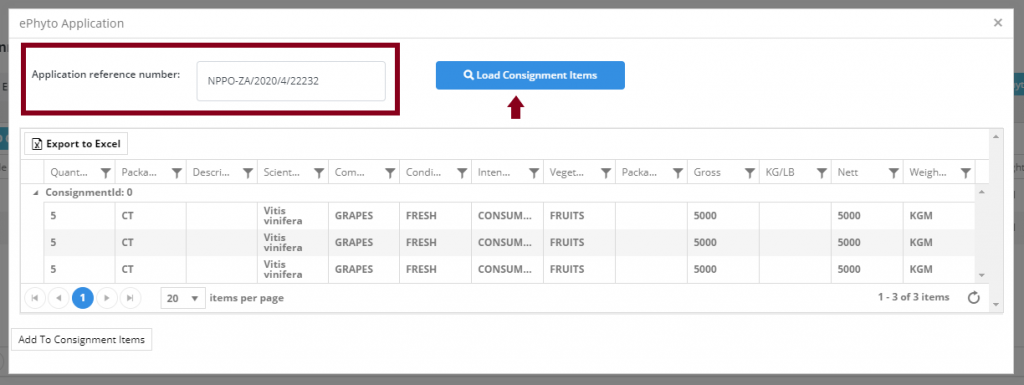Open the items per page dropdown
The height and width of the screenshot is (385, 1024).
pyautogui.click(x=184, y=298)
